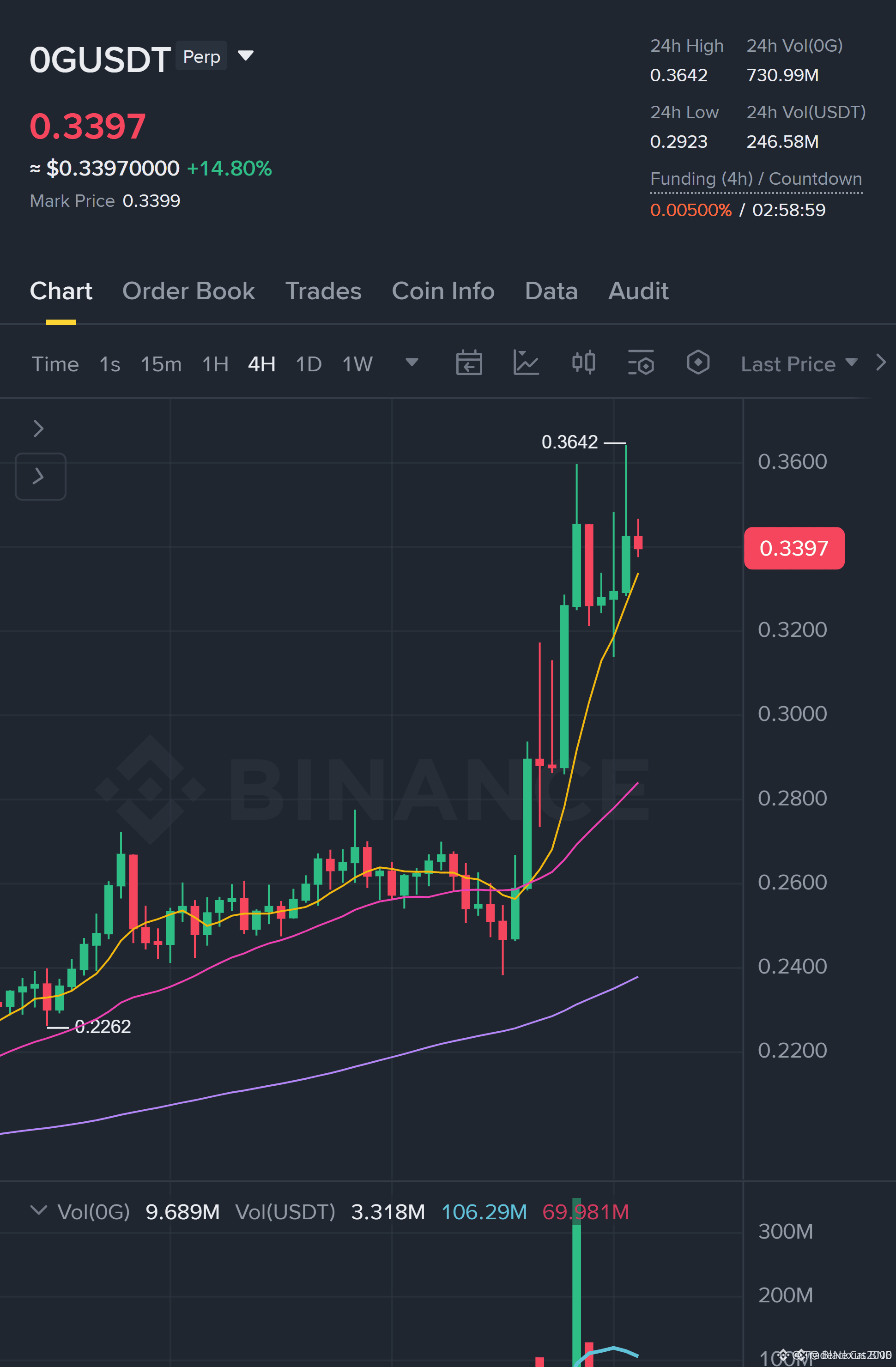
Task: Select the 4H timeframe
Action: point(262,364)
